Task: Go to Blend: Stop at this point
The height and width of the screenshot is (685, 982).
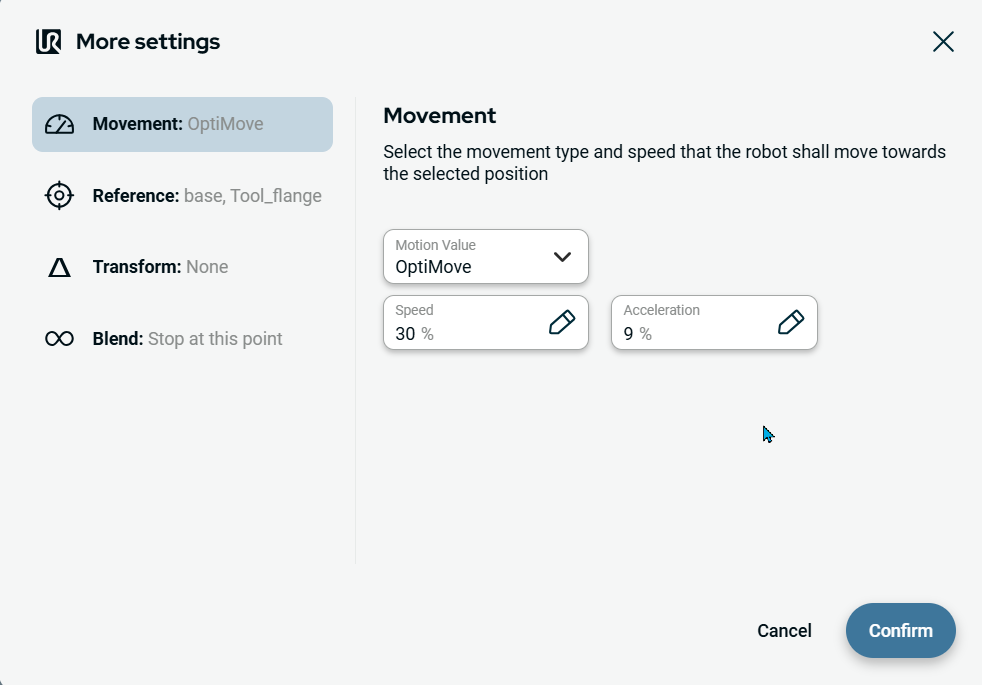Action: tap(187, 339)
